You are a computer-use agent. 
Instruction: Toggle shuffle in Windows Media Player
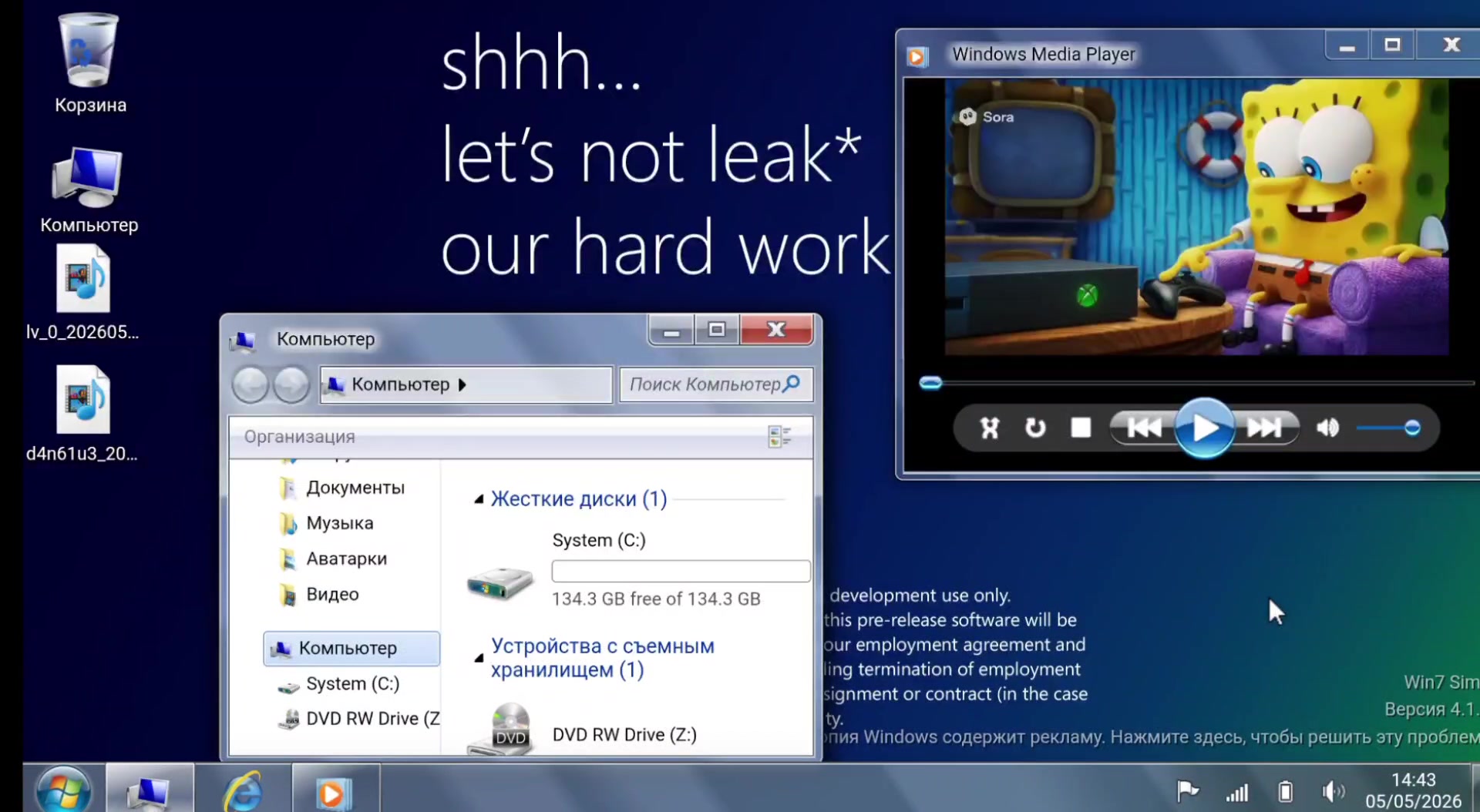coord(990,428)
